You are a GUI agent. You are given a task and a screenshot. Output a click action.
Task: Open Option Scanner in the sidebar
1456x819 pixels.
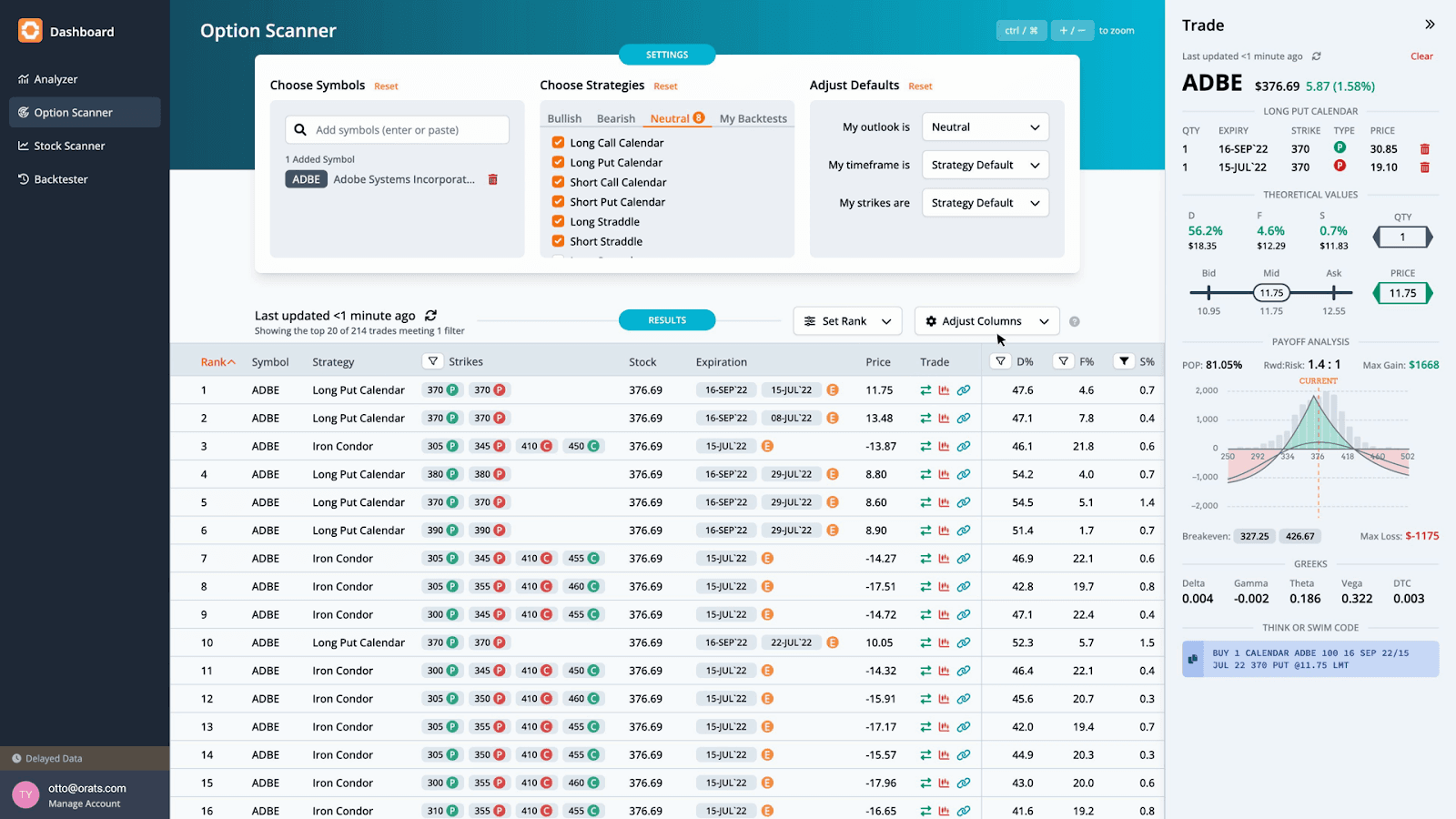[85, 113]
